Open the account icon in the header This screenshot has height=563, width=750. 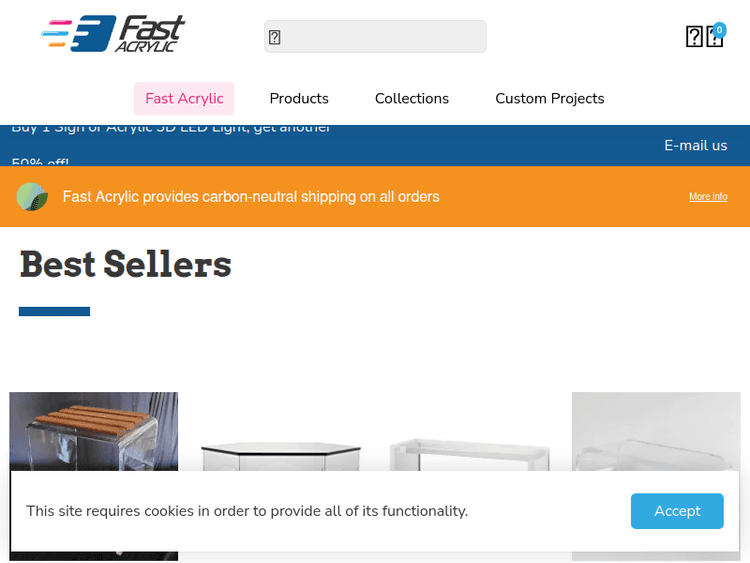click(694, 36)
